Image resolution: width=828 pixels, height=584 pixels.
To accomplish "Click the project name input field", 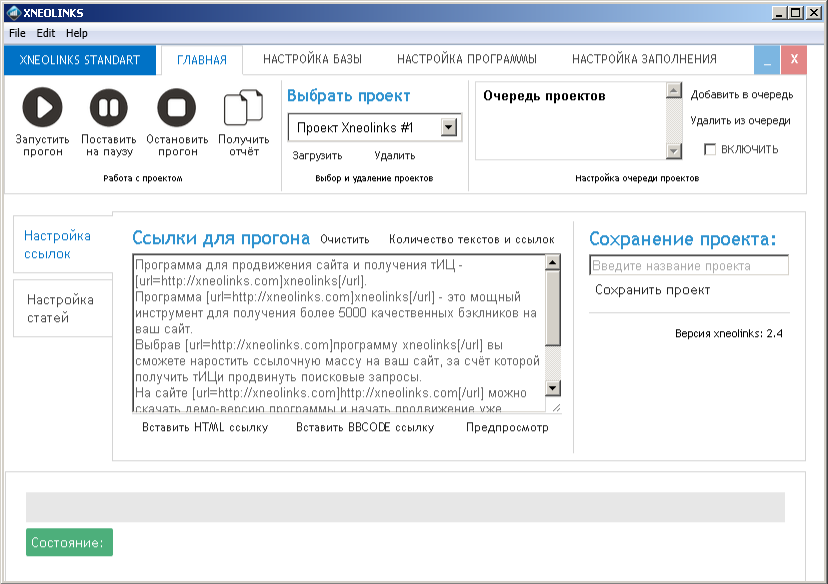I will click(689, 265).
